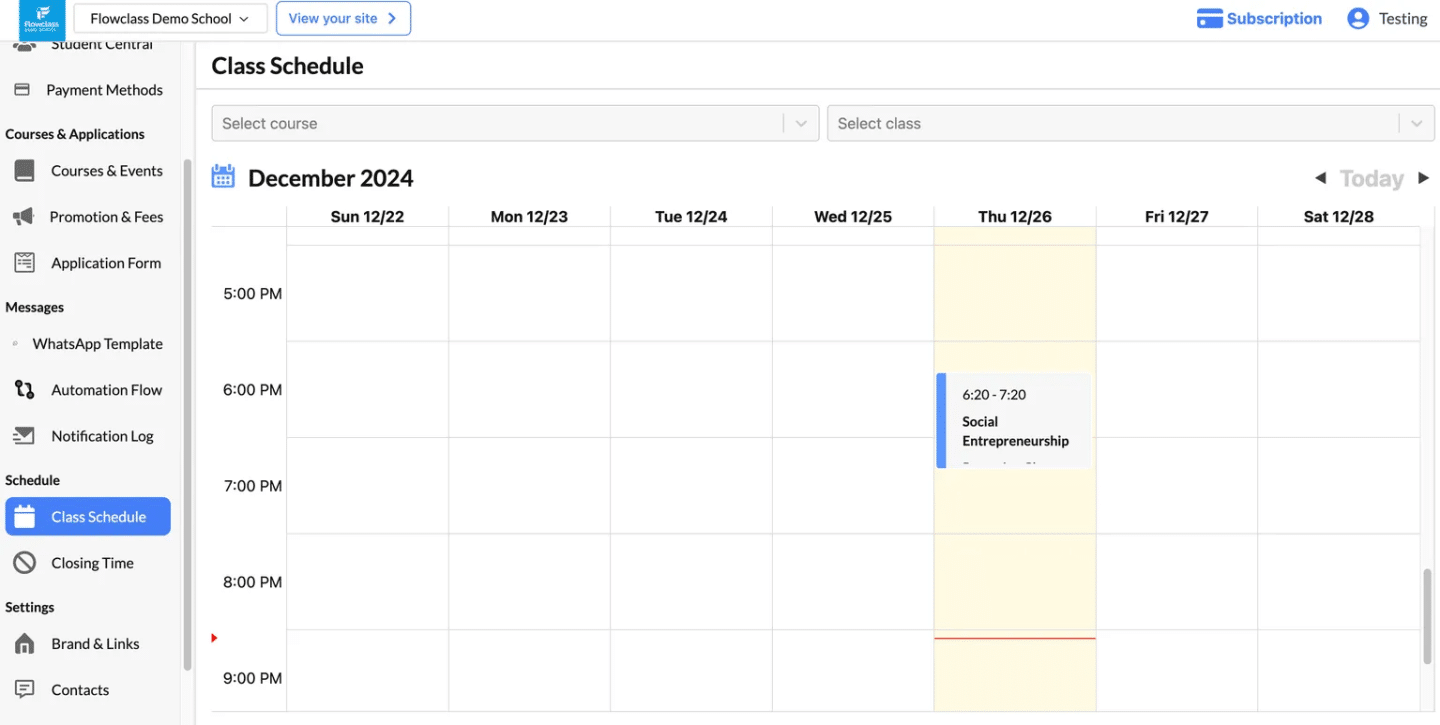
Task: Open the Subscription link
Action: (x=1274, y=19)
